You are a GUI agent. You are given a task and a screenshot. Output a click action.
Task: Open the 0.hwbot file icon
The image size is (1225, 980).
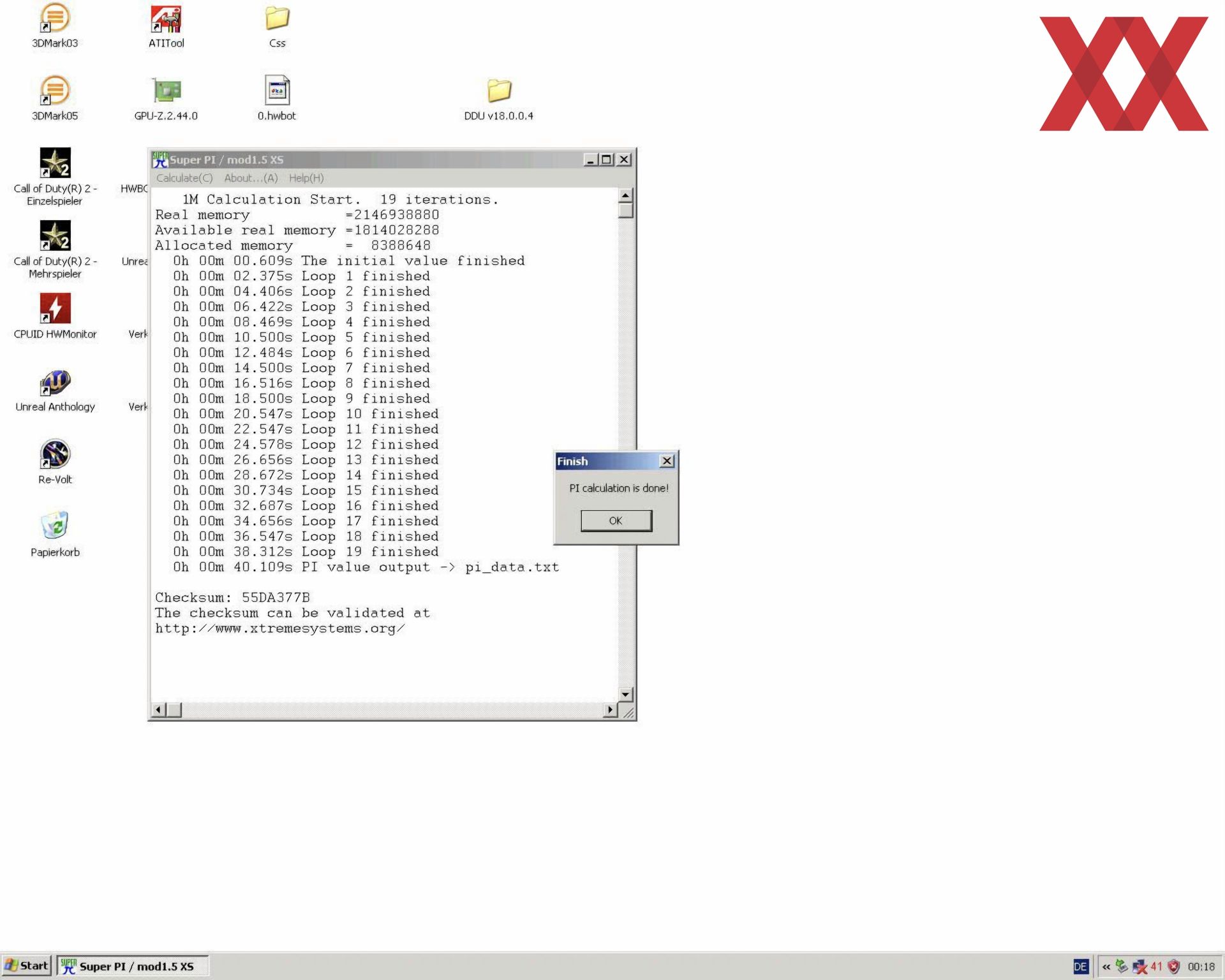277,91
